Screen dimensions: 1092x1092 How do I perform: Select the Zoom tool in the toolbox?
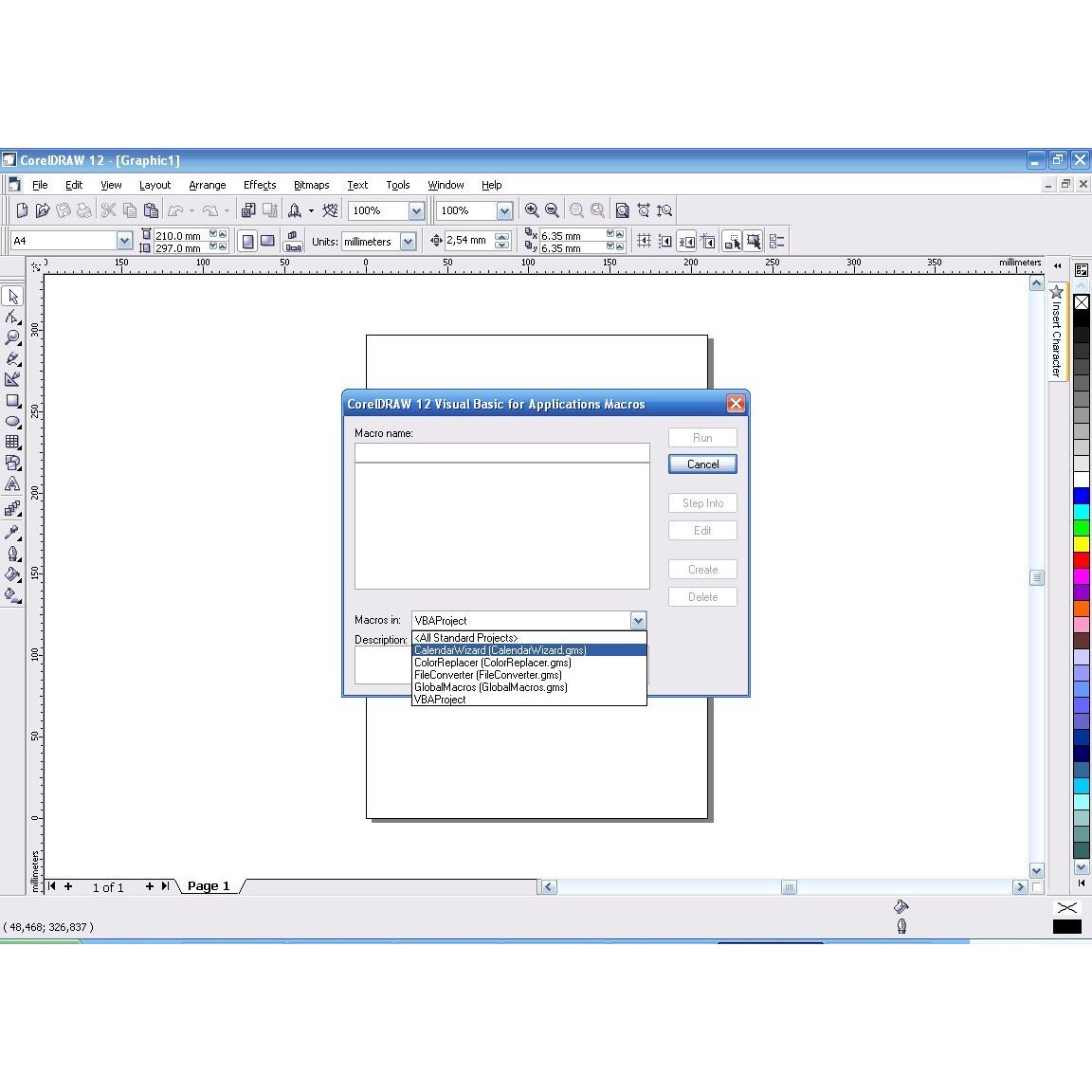click(13, 337)
